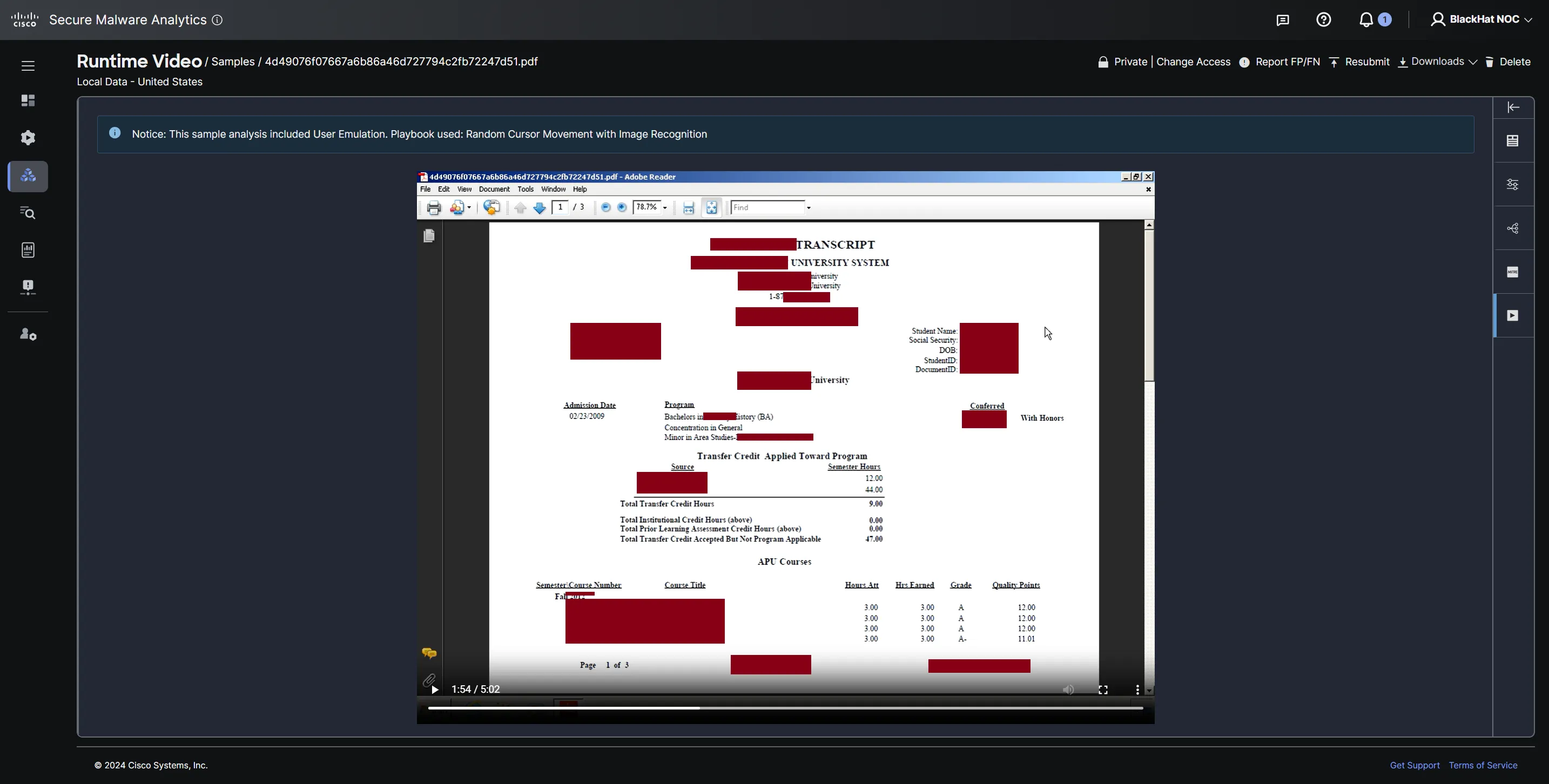This screenshot has width=1549, height=784.
Task: Collapse the right side panel
Action: (x=1513, y=107)
